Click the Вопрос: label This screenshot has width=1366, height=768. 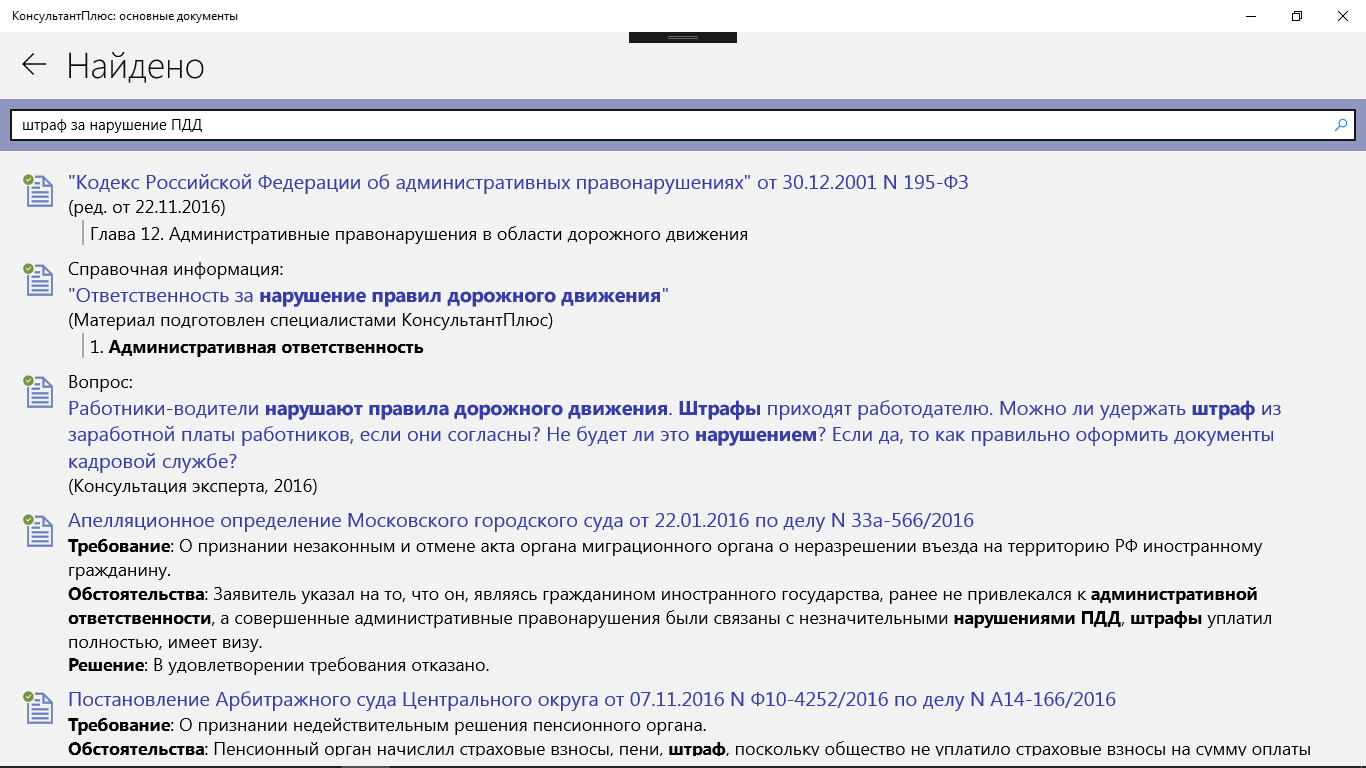pos(100,382)
